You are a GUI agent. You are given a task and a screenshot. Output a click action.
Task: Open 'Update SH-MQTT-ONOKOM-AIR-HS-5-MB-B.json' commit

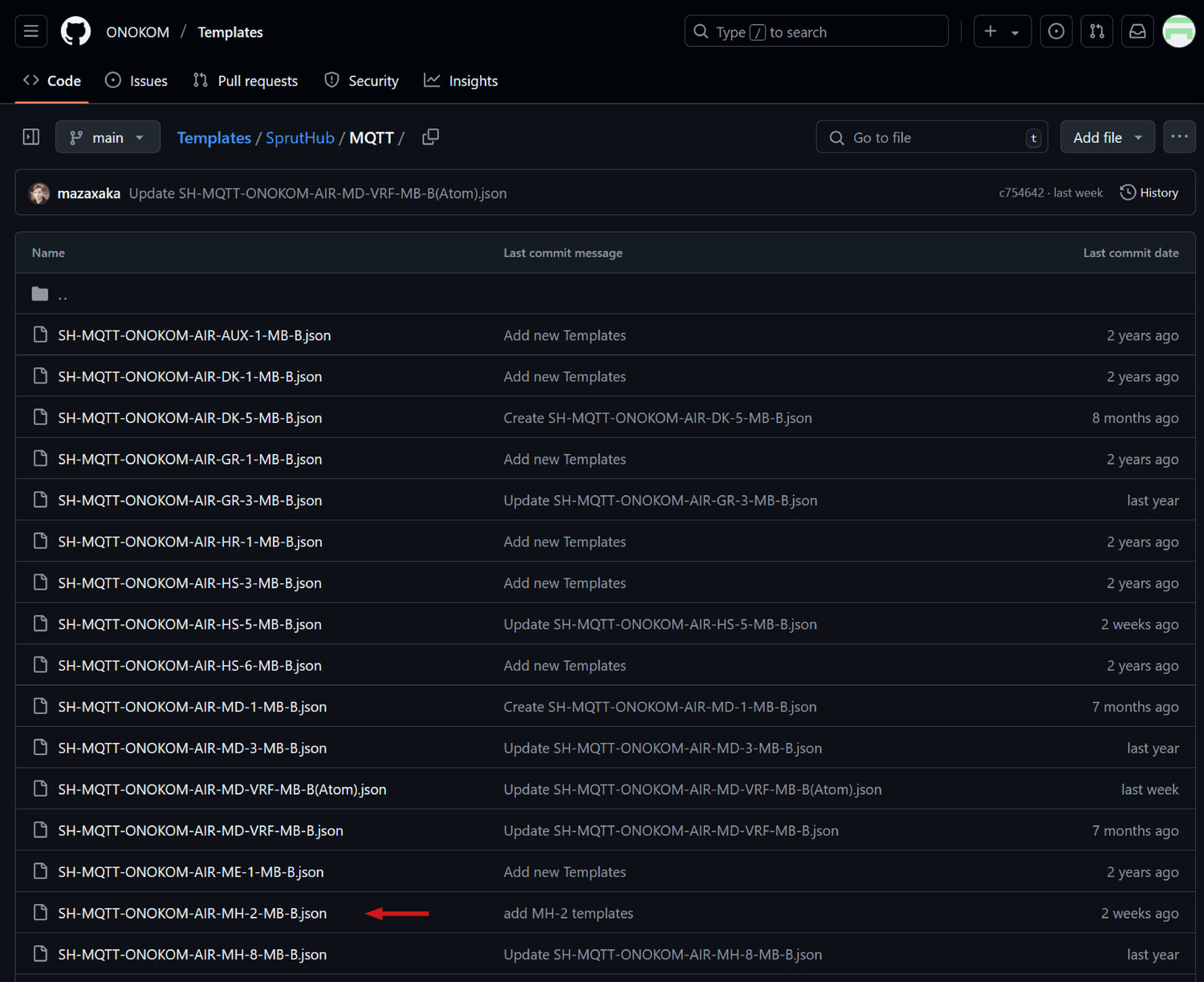(661, 624)
